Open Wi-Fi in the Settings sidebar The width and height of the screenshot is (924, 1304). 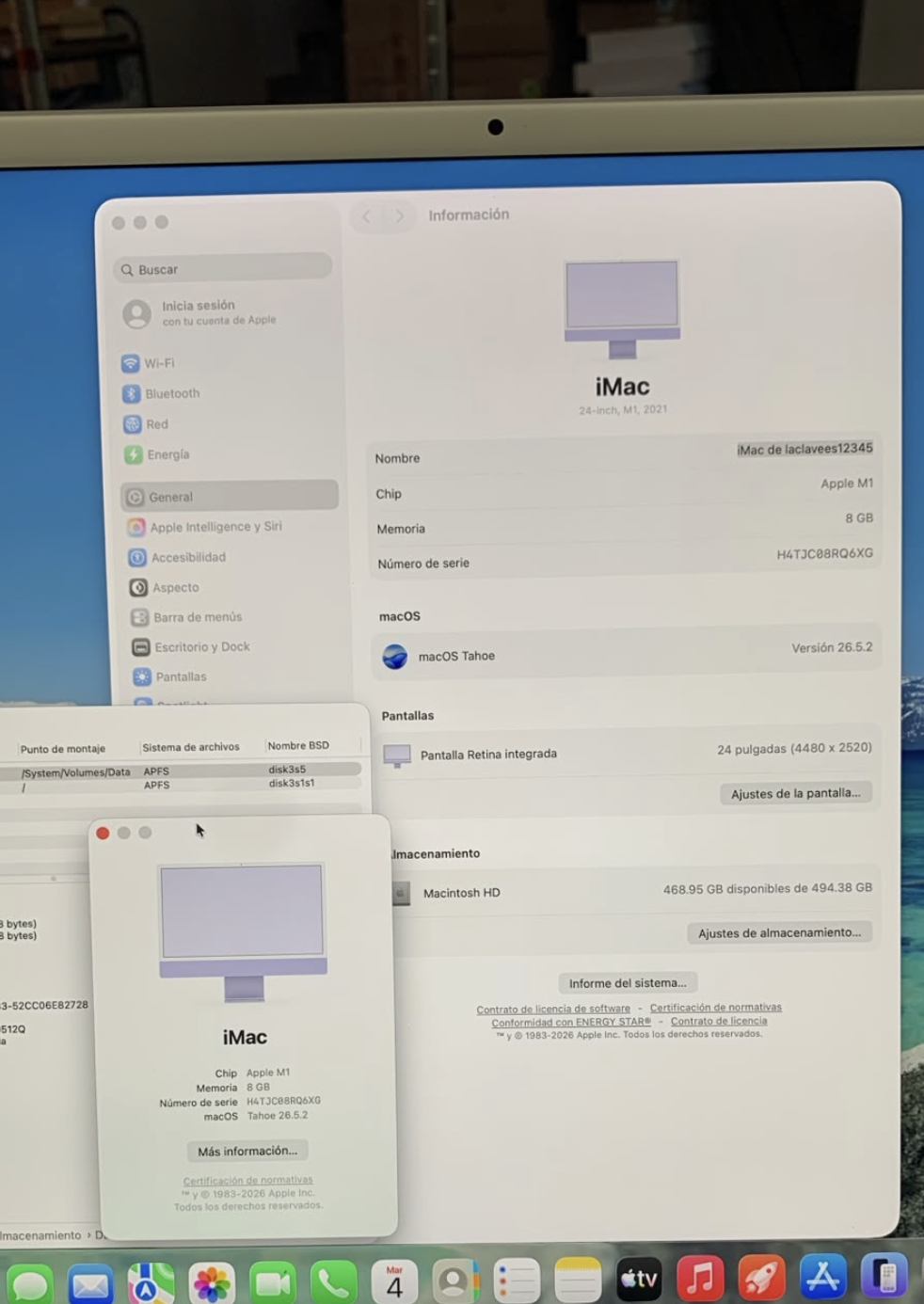coord(148,363)
